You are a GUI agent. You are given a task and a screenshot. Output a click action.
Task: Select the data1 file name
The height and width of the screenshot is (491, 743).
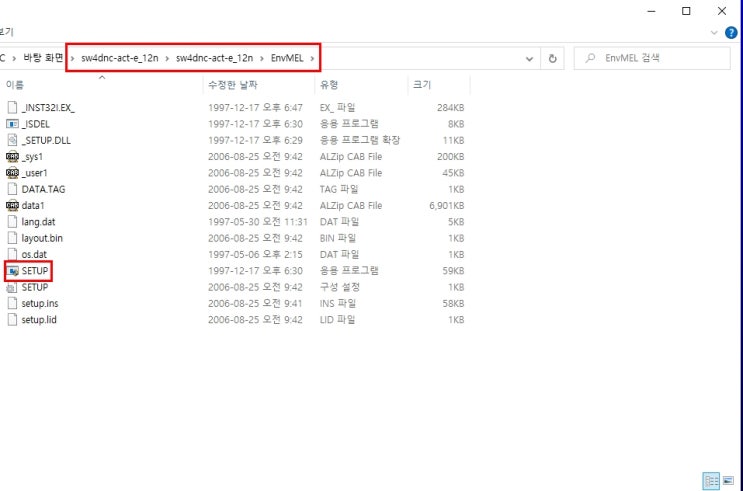click(33, 206)
